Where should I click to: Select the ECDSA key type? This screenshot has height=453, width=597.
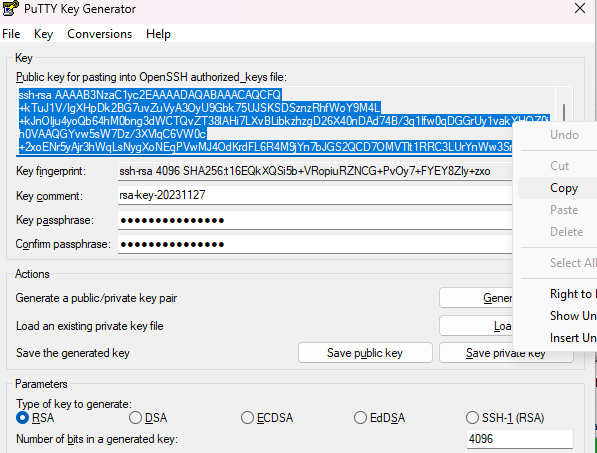[267, 418]
